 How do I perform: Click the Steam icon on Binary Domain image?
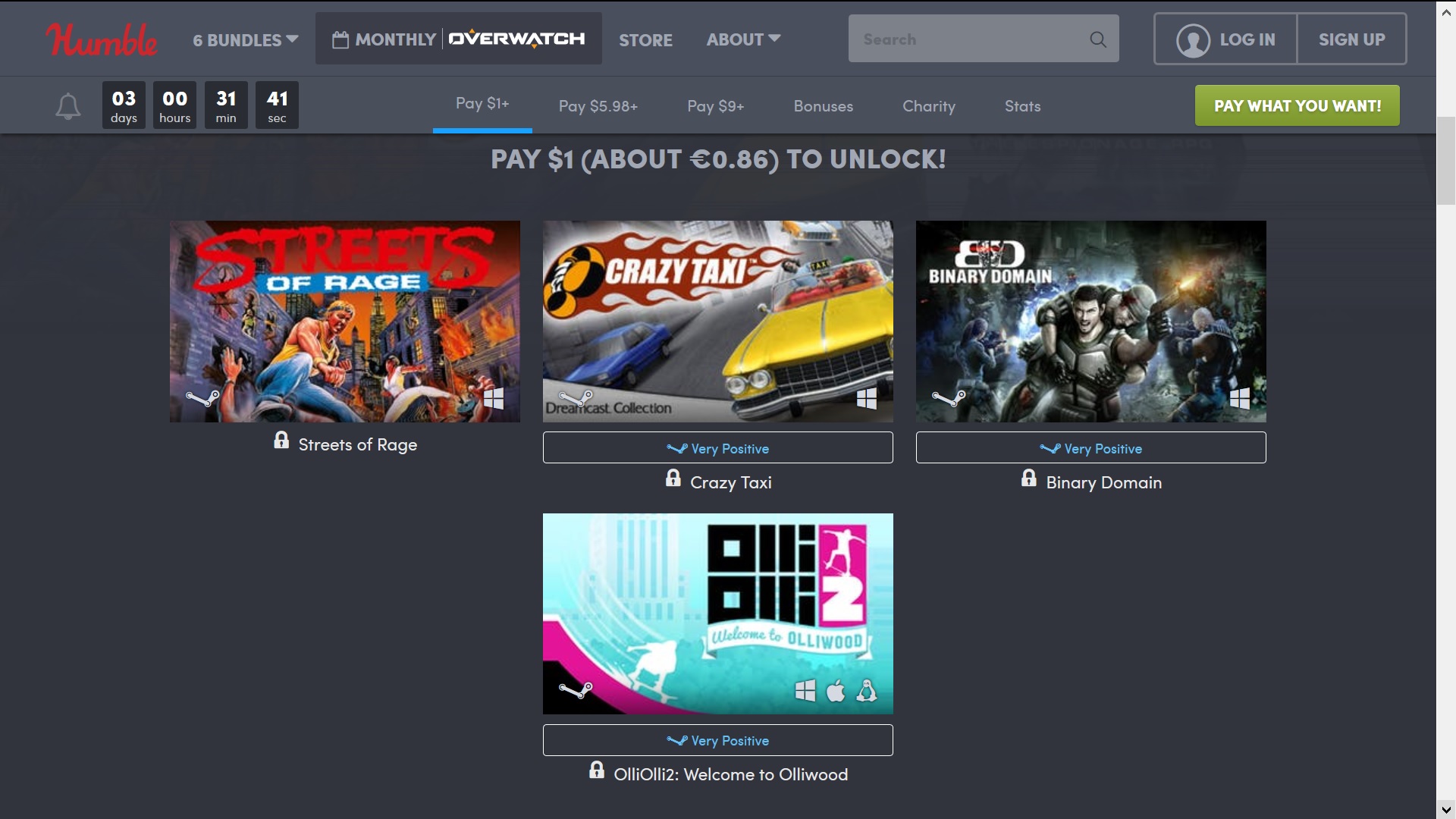(x=949, y=397)
